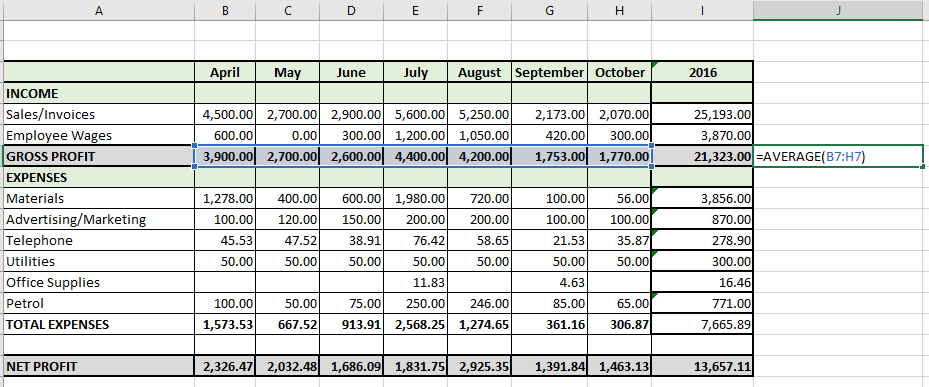Viewport: 929px width, 387px height.
Task: Select July total expenses 2,568.25
Action: 416,324
